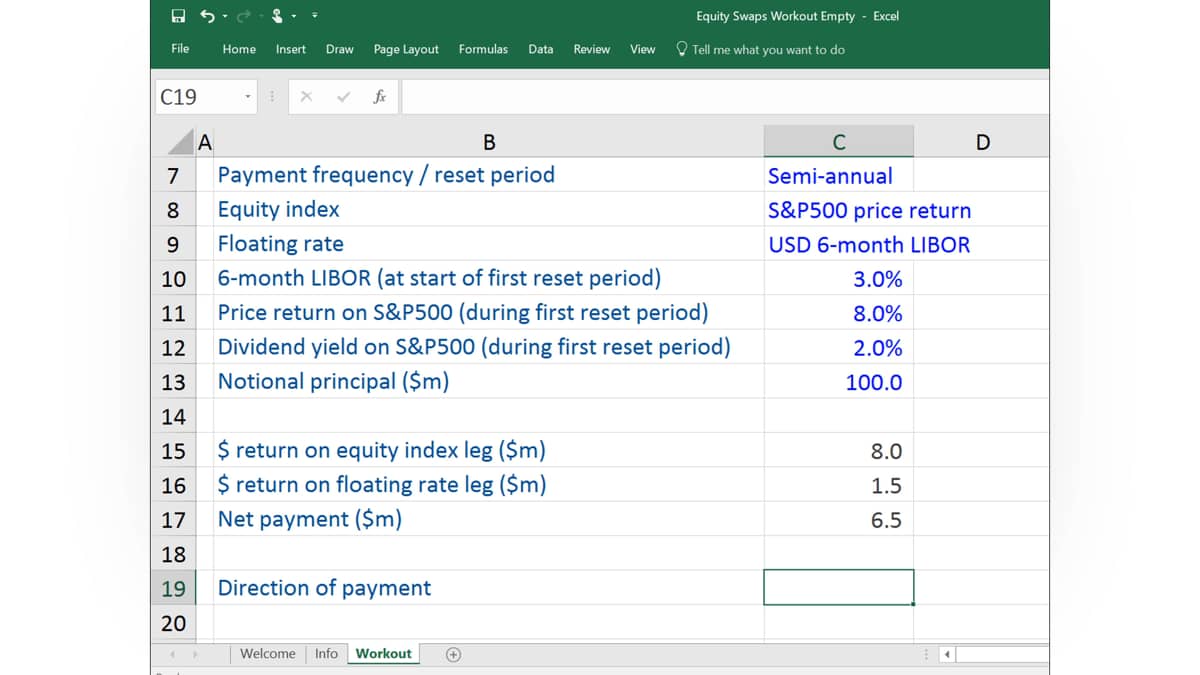The image size is (1200, 675).
Task: Open the Undo history dropdown arrow
Action: tap(224, 16)
